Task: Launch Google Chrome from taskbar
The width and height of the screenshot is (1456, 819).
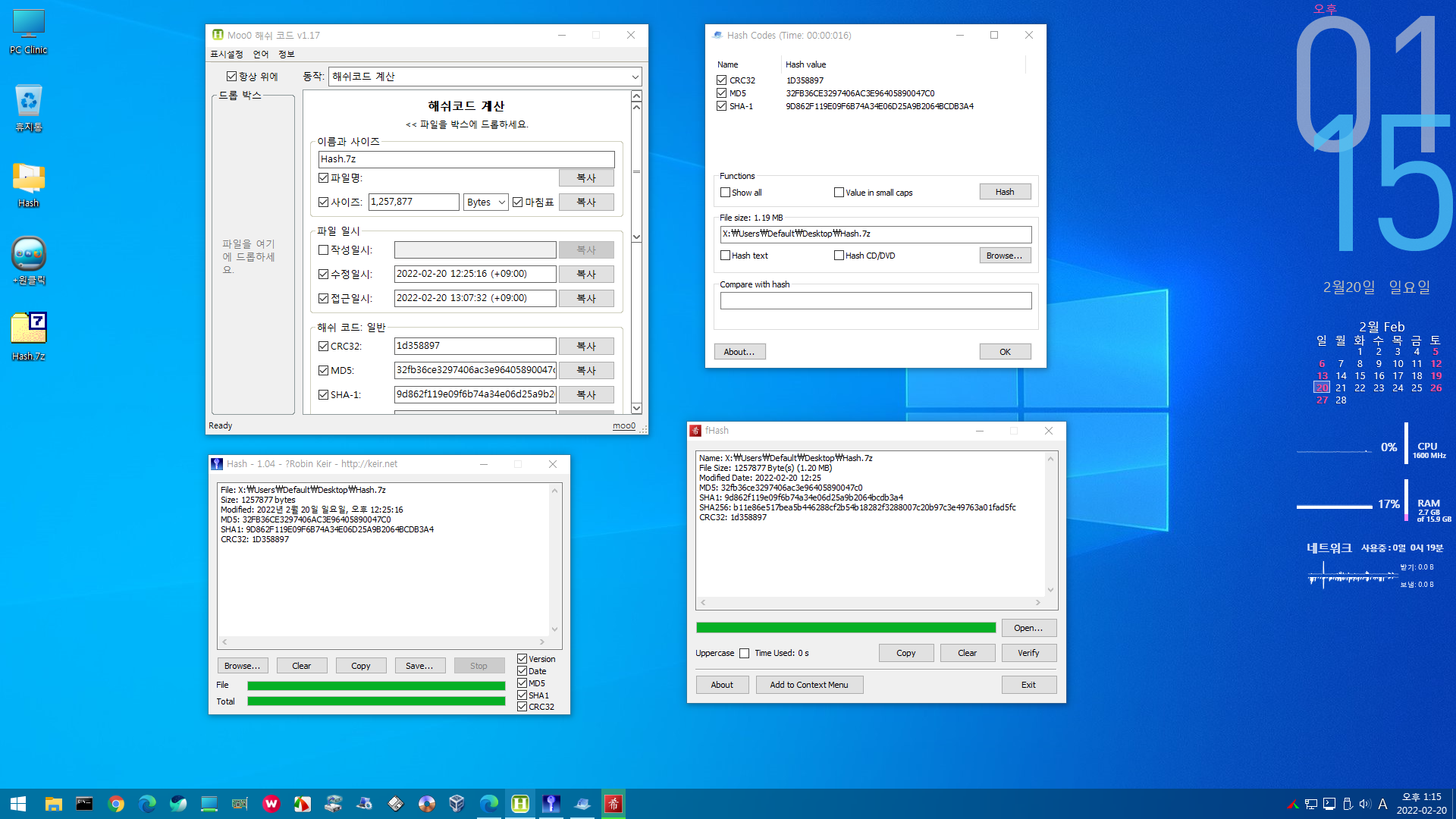Action: pos(116,804)
